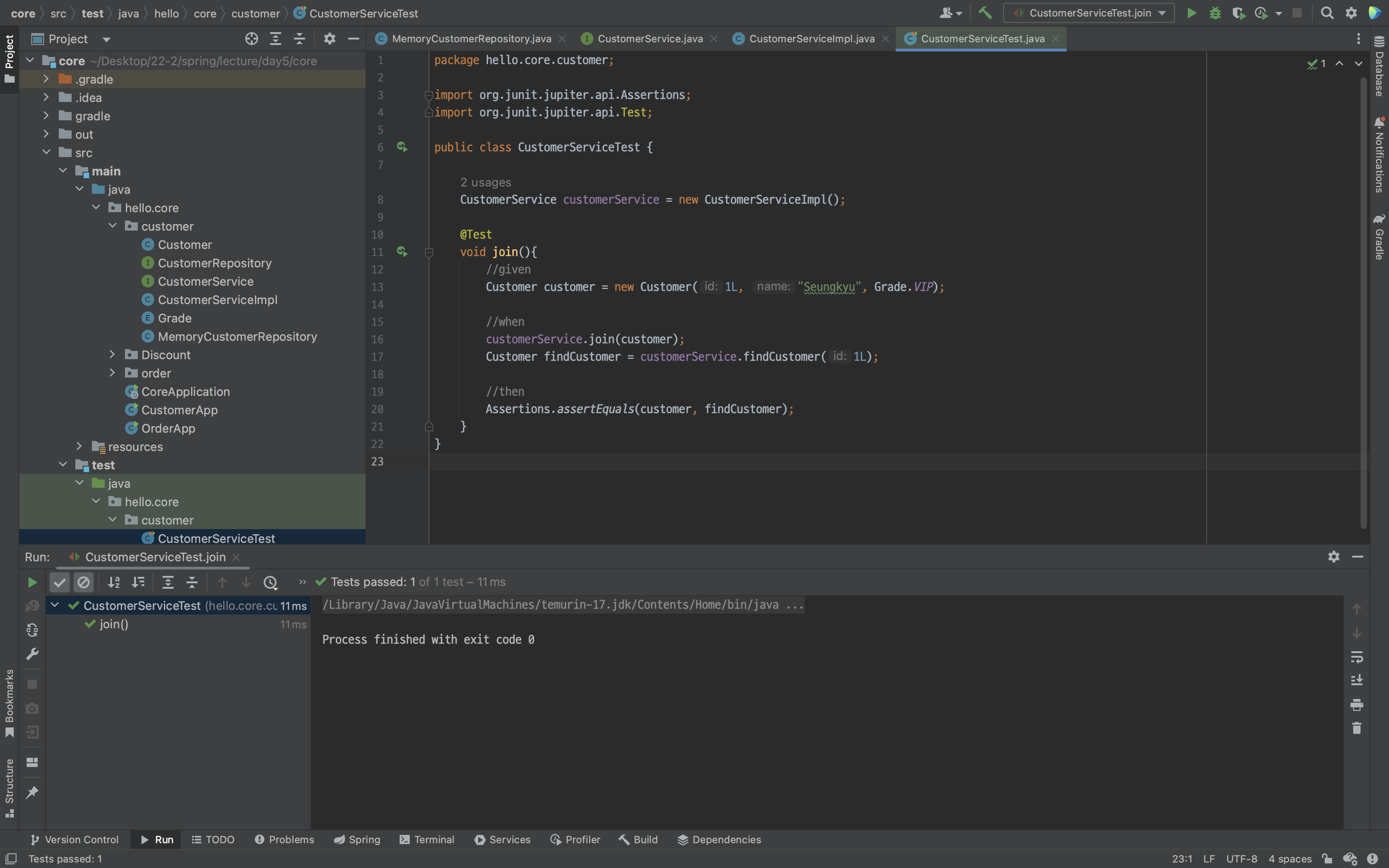Click the Search Everywhere magnifier icon
Image resolution: width=1389 pixels, height=868 pixels.
1327,13
